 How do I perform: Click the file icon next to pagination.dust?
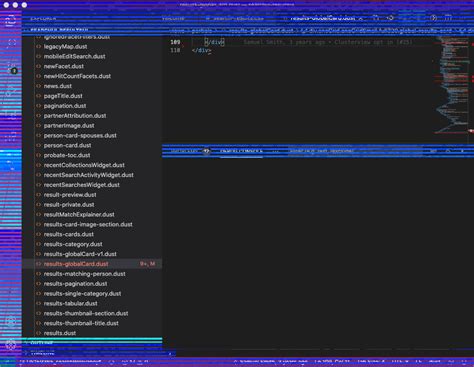pyautogui.click(x=39, y=106)
